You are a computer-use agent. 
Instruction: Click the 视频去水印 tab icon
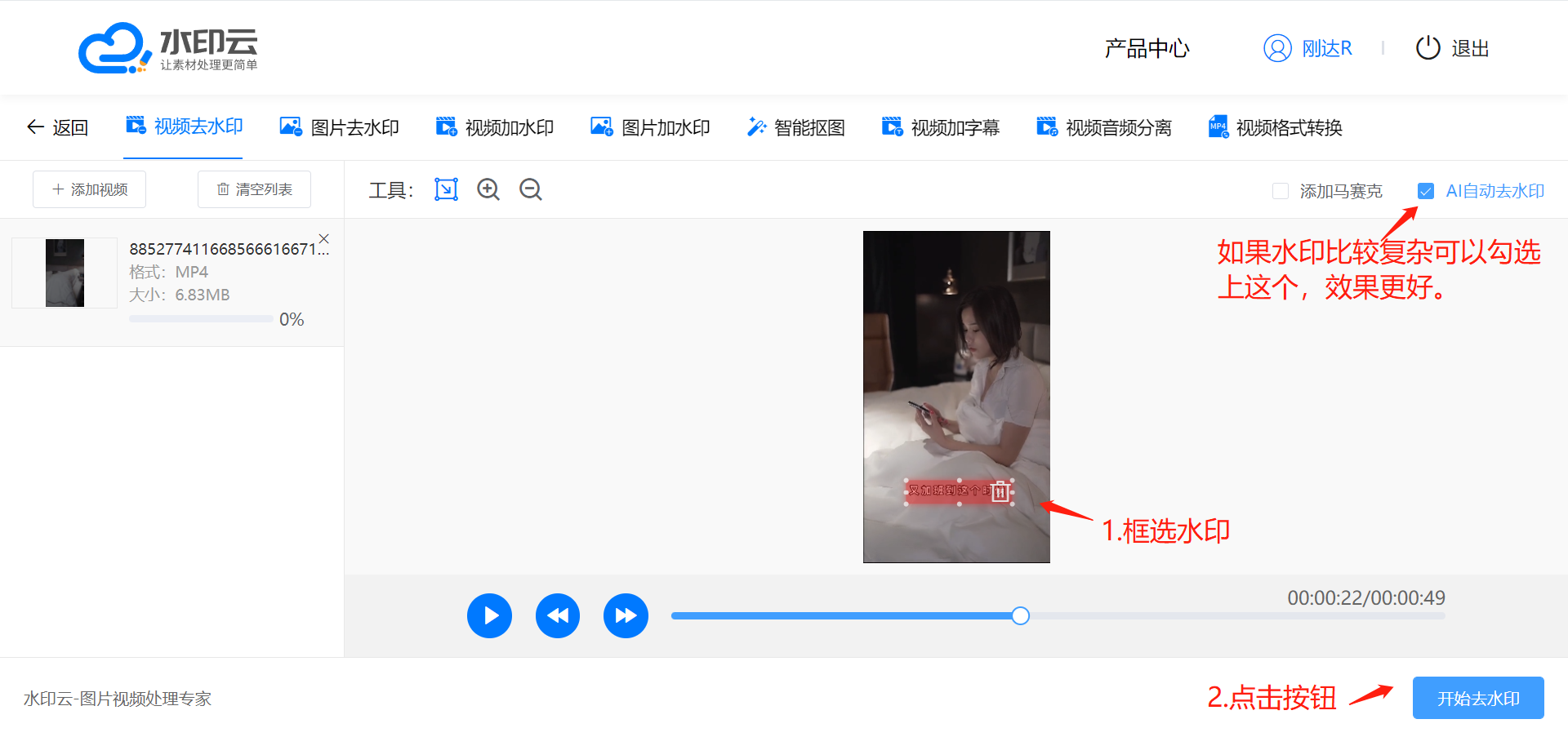click(x=136, y=126)
